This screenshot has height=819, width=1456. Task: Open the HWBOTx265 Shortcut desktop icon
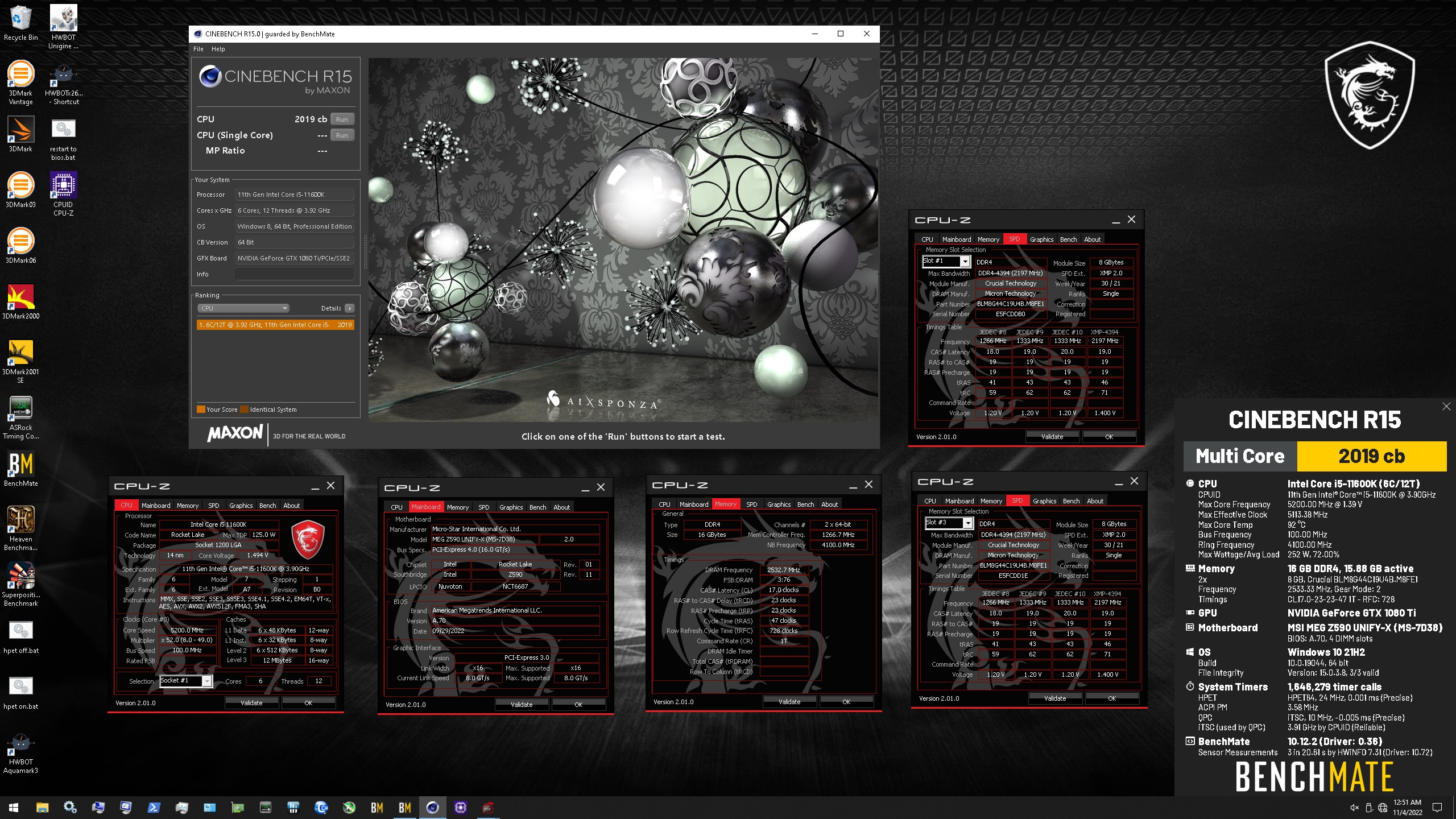[63, 82]
